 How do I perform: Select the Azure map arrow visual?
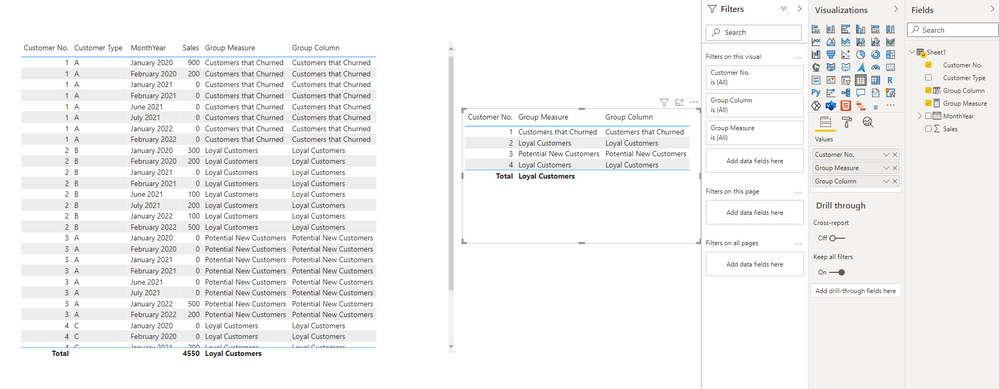pos(861,67)
